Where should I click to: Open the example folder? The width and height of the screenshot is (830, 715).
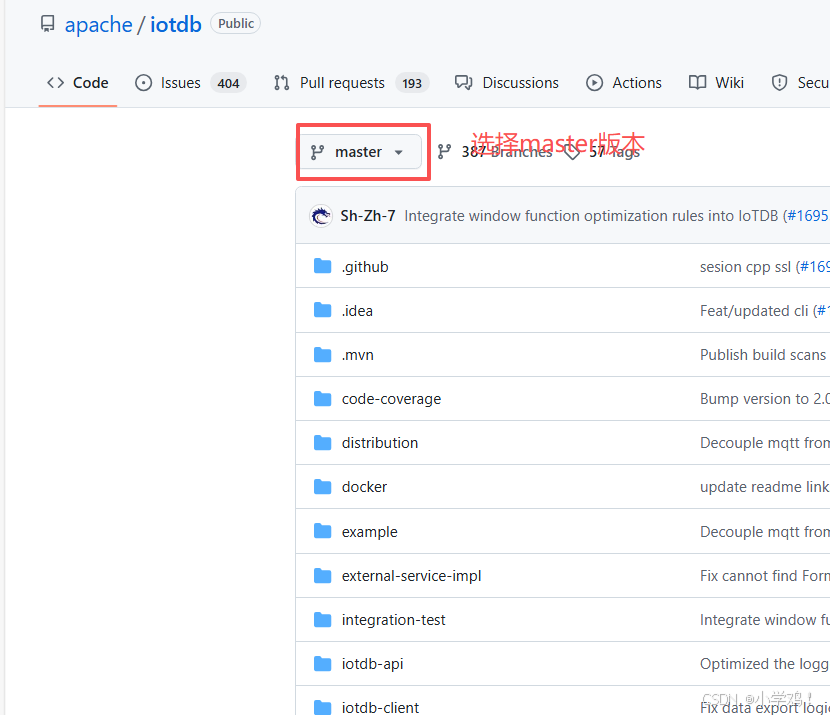click(x=369, y=531)
